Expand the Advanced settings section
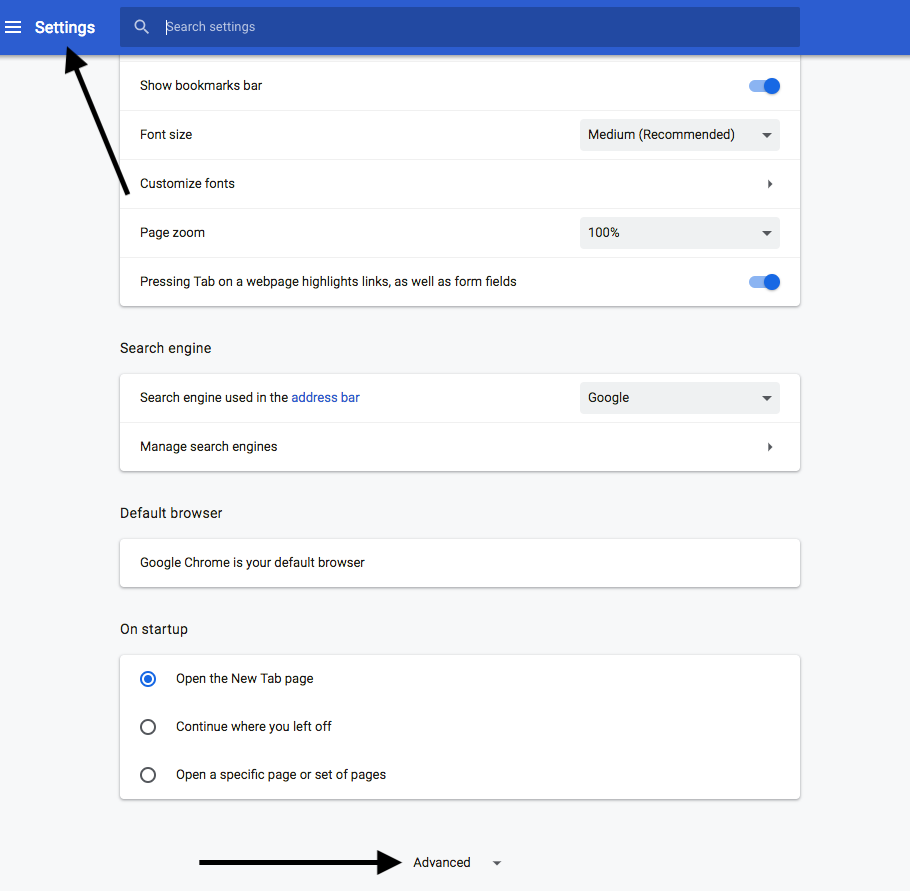Image resolution: width=910 pixels, height=891 pixels. (x=442, y=863)
